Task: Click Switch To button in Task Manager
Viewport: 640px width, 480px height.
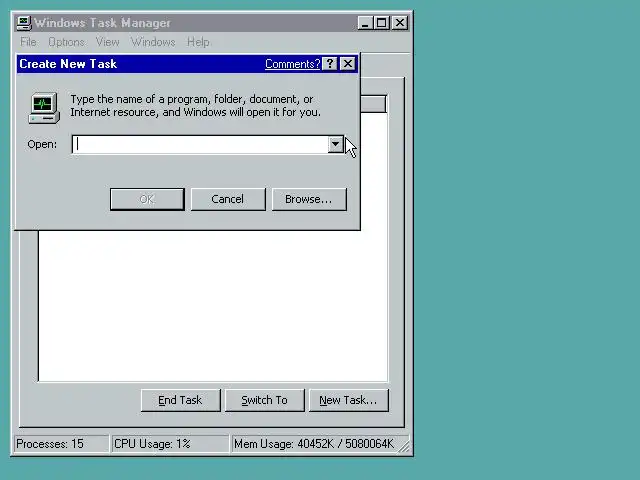Action: 264,400
